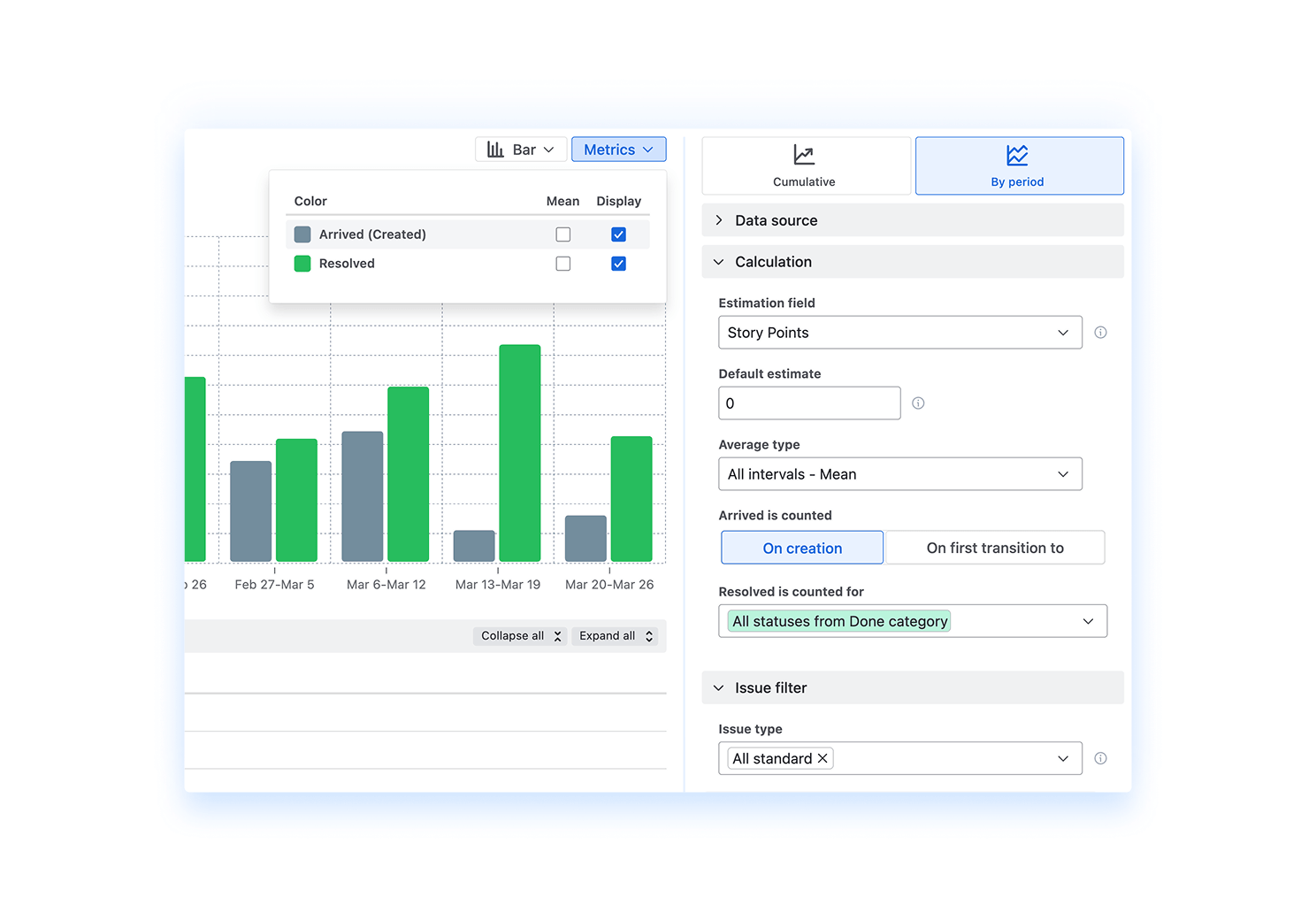Click the green bar for Mar 6-Mar 12
Screen dimensions: 1316x921
[x=409, y=474]
